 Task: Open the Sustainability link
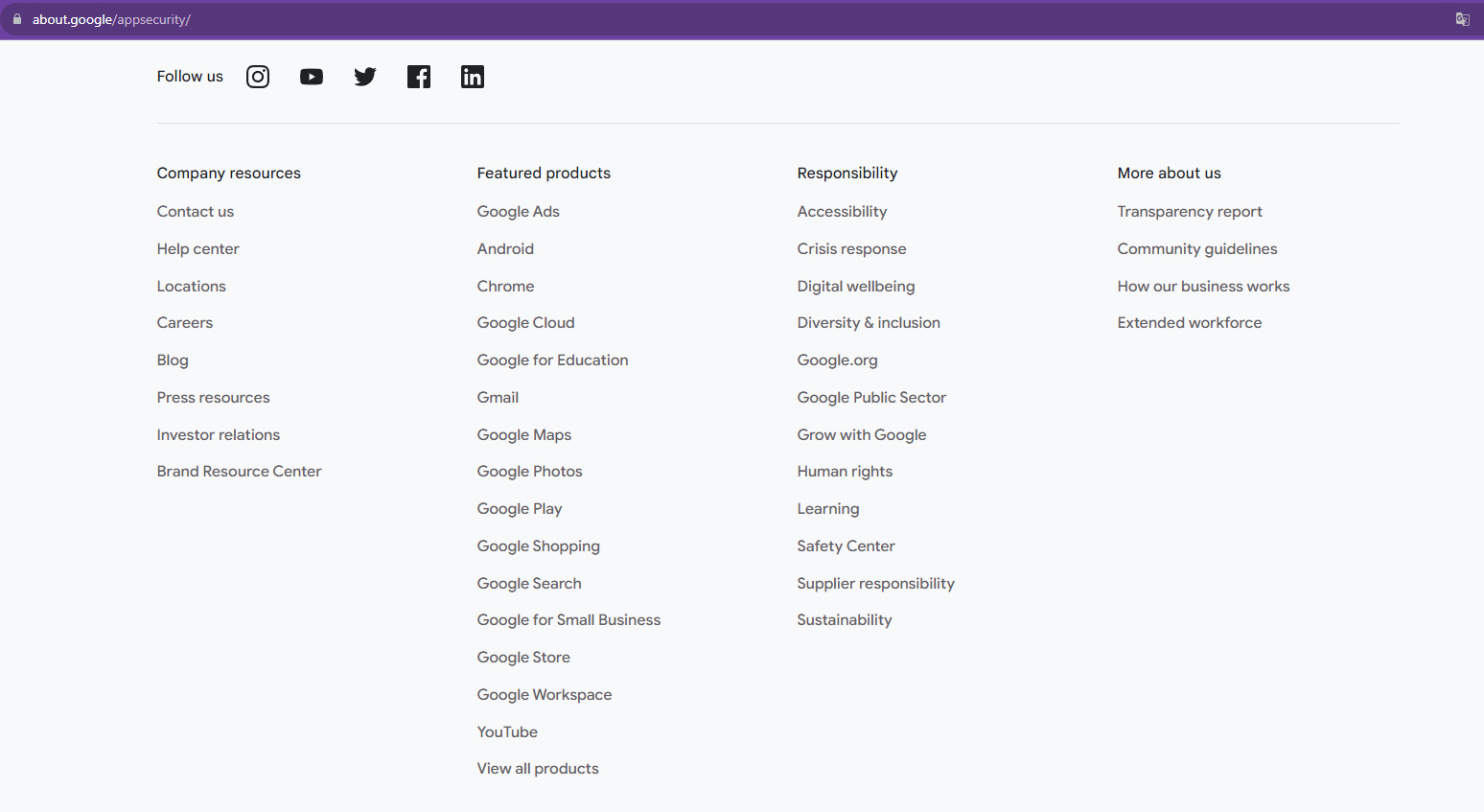click(845, 620)
